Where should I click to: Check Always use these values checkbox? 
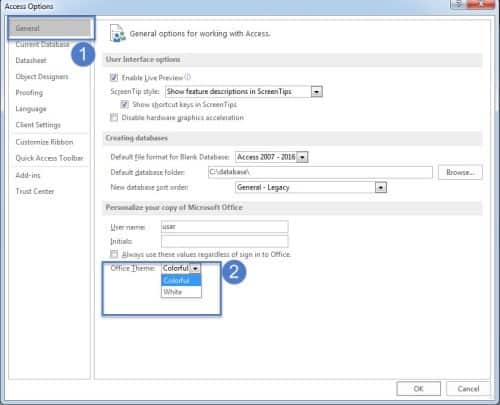[x=114, y=254]
